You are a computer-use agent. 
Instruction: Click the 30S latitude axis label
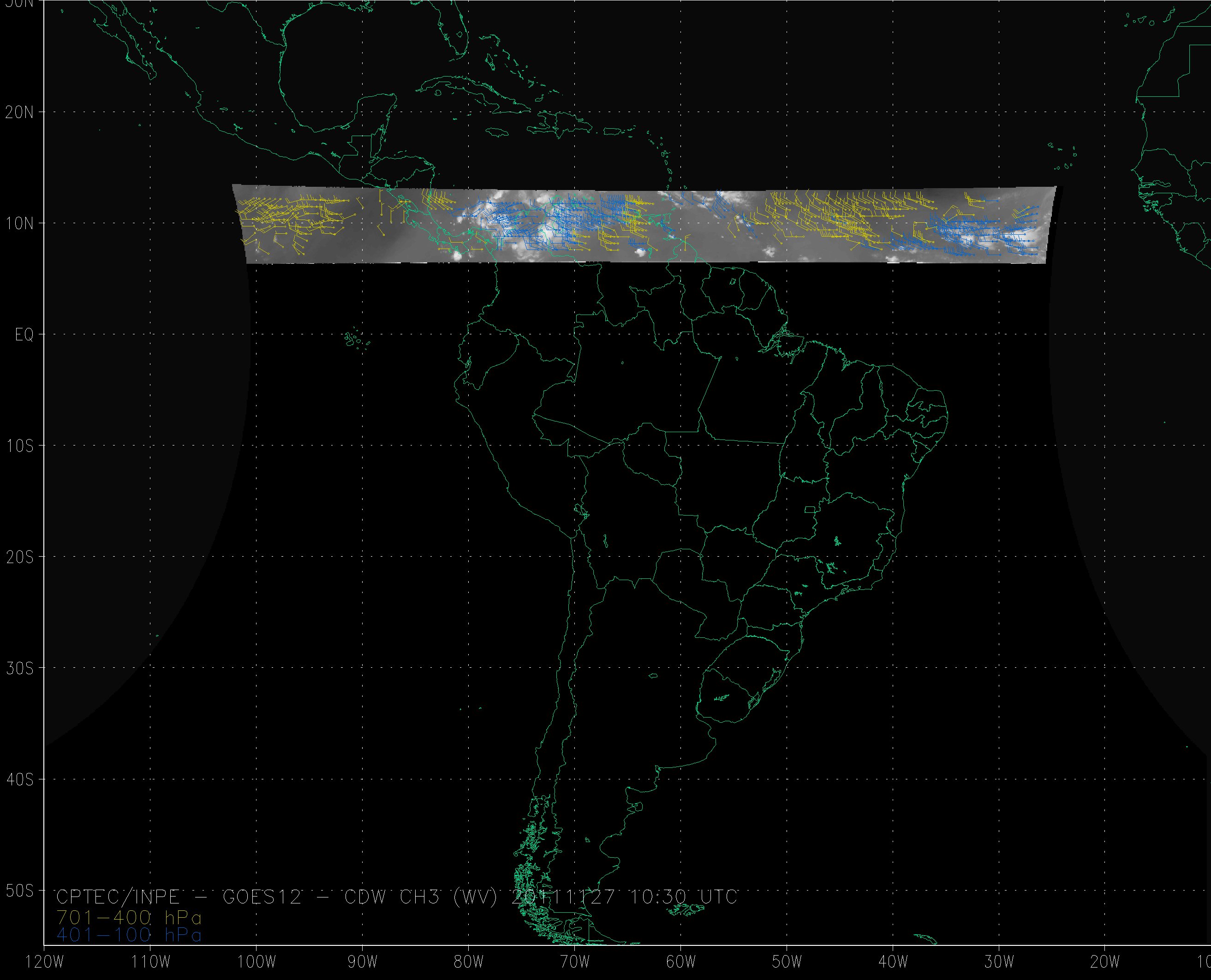pyautogui.click(x=19, y=668)
